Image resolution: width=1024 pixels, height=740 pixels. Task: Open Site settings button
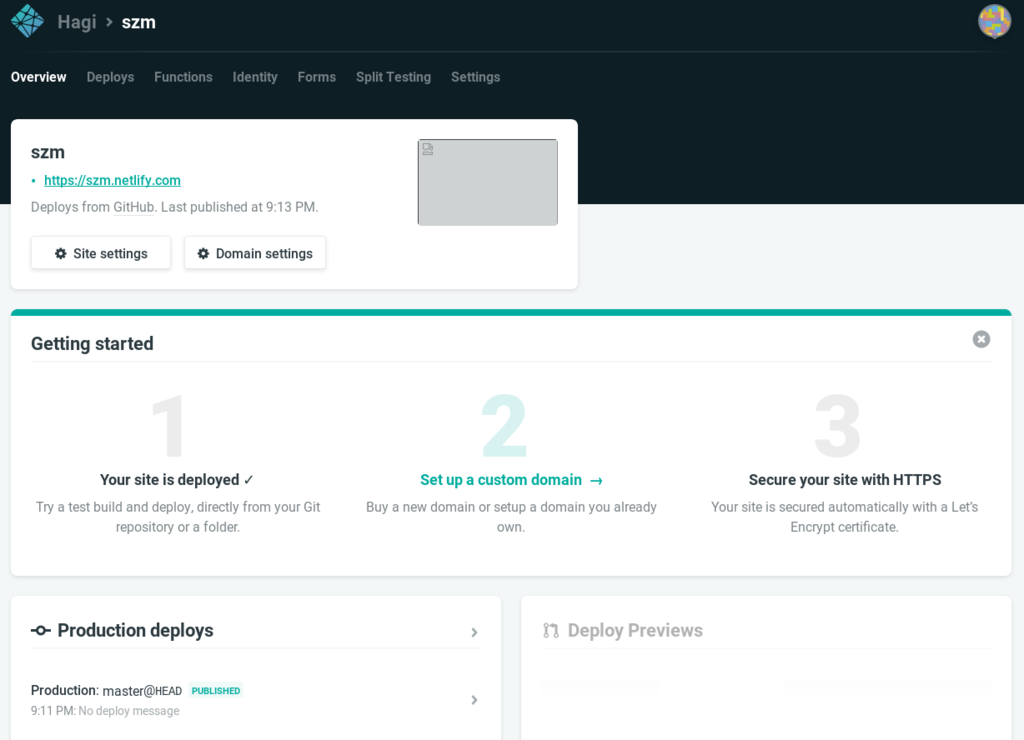click(x=101, y=253)
